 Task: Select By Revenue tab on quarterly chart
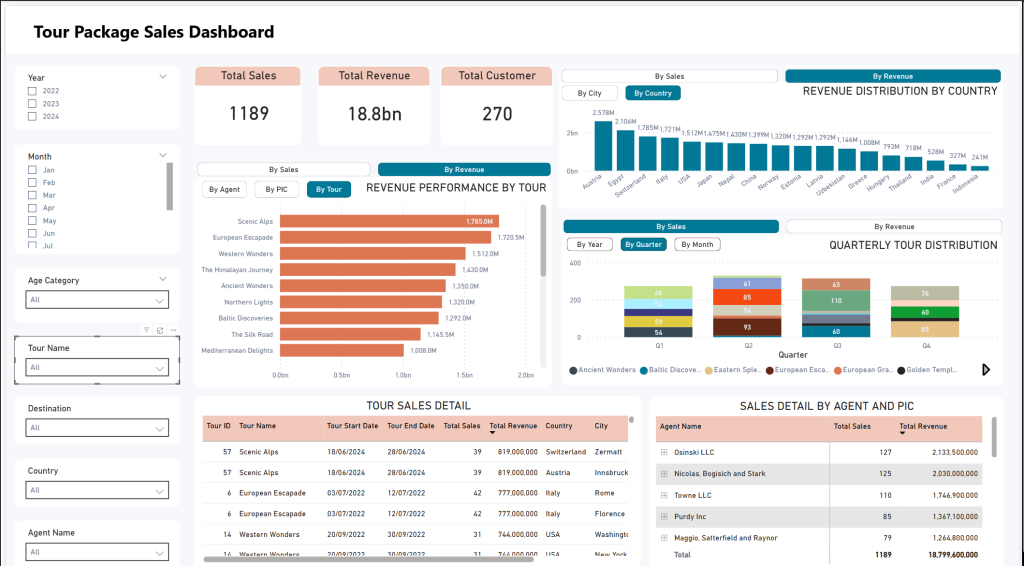(894, 227)
